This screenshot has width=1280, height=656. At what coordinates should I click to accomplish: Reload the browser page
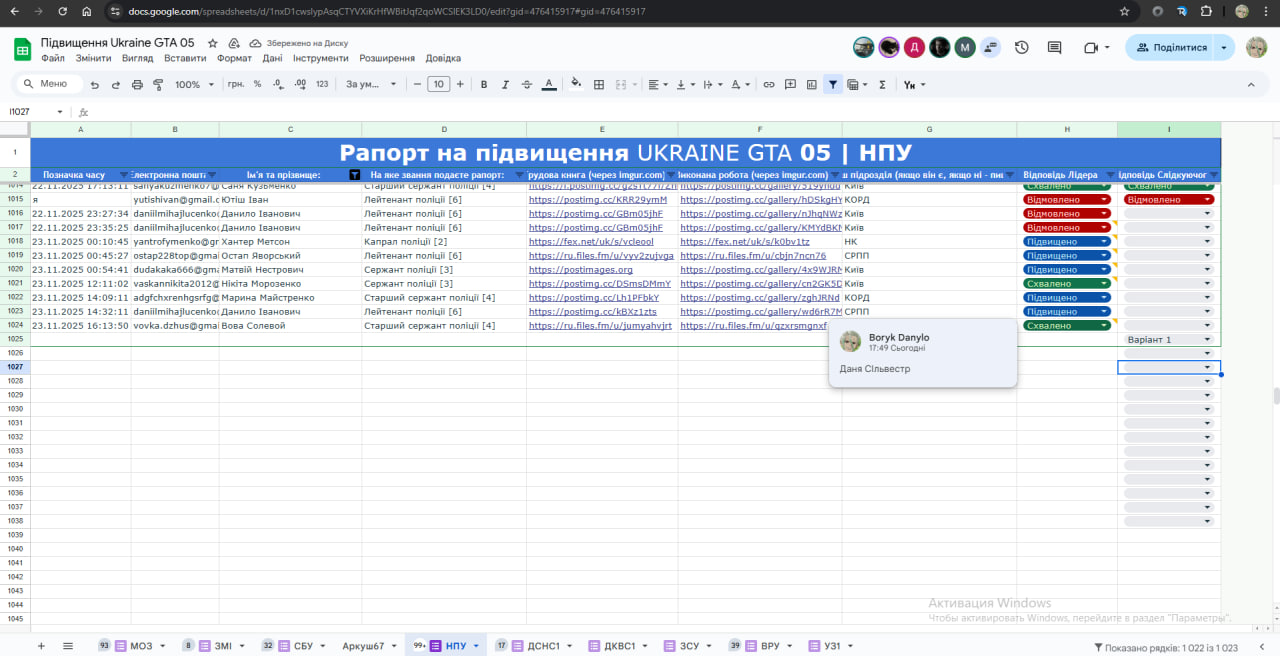[x=62, y=11]
